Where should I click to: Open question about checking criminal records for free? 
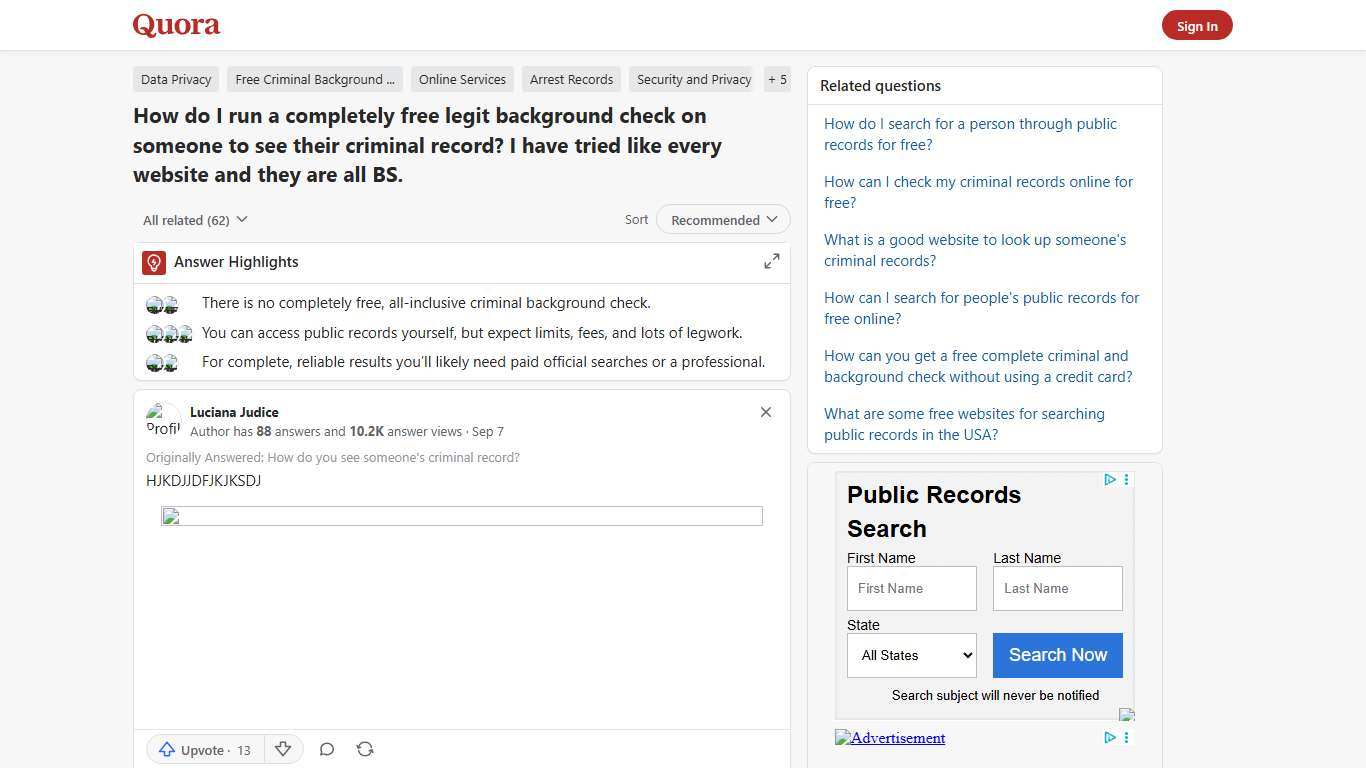point(978,192)
